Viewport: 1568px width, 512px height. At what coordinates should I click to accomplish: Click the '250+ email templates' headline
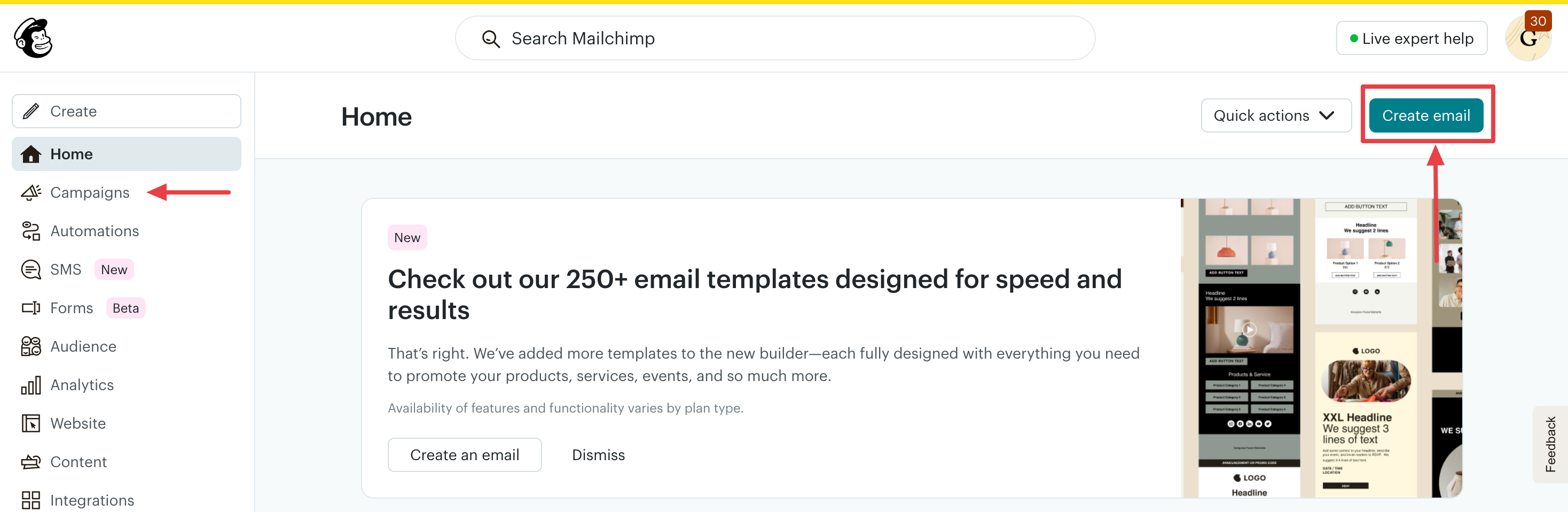pos(755,294)
